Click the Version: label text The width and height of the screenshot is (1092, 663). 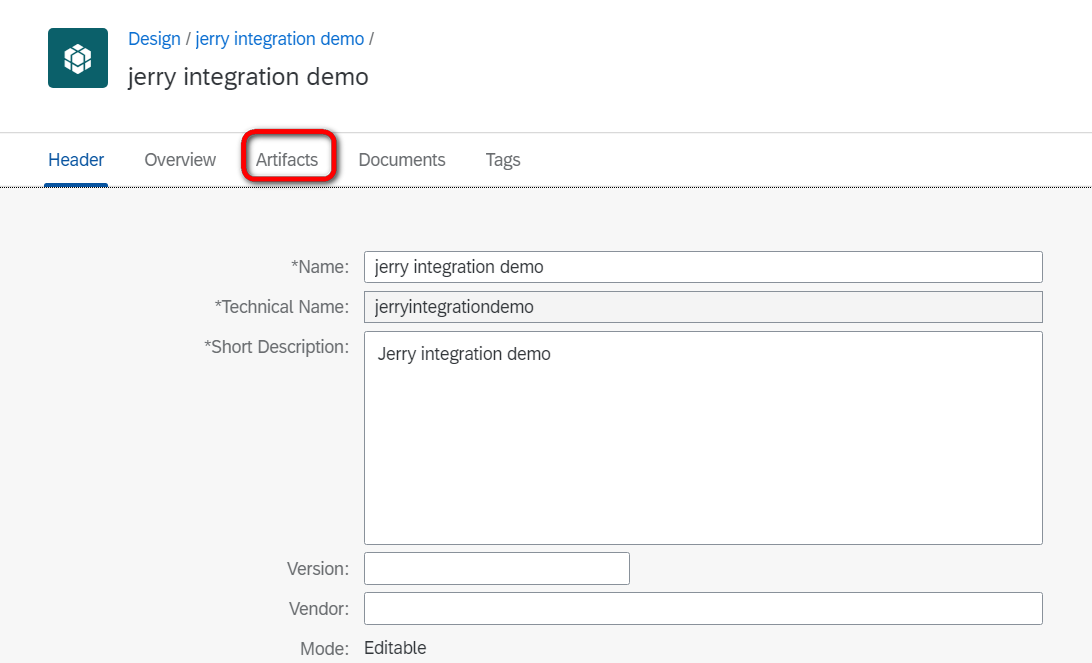point(317,569)
